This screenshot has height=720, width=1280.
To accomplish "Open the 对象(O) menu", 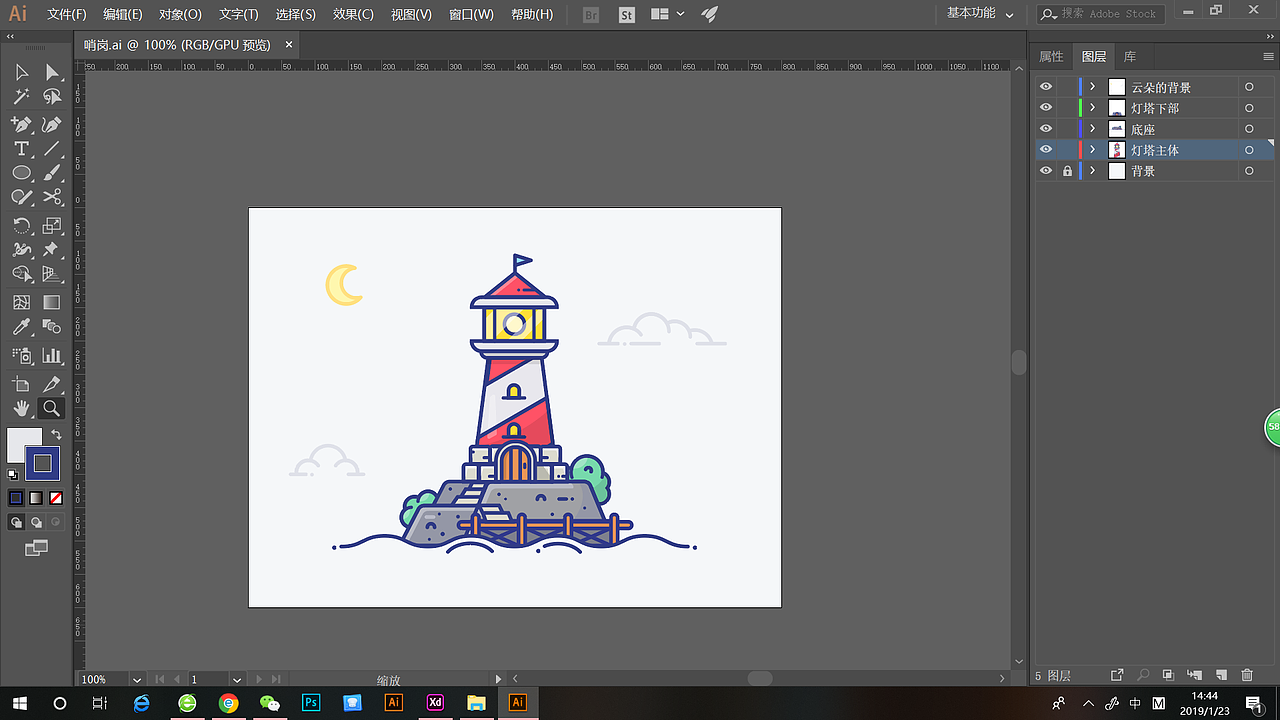I will coord(180,14).
